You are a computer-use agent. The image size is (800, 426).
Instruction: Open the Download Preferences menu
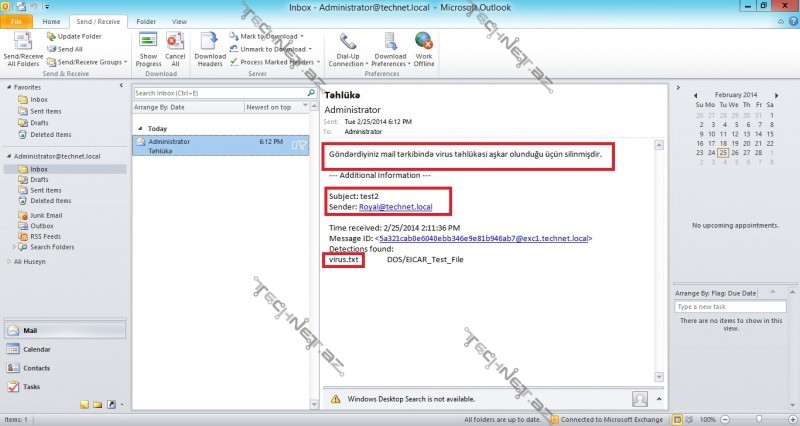pos(390,49)
